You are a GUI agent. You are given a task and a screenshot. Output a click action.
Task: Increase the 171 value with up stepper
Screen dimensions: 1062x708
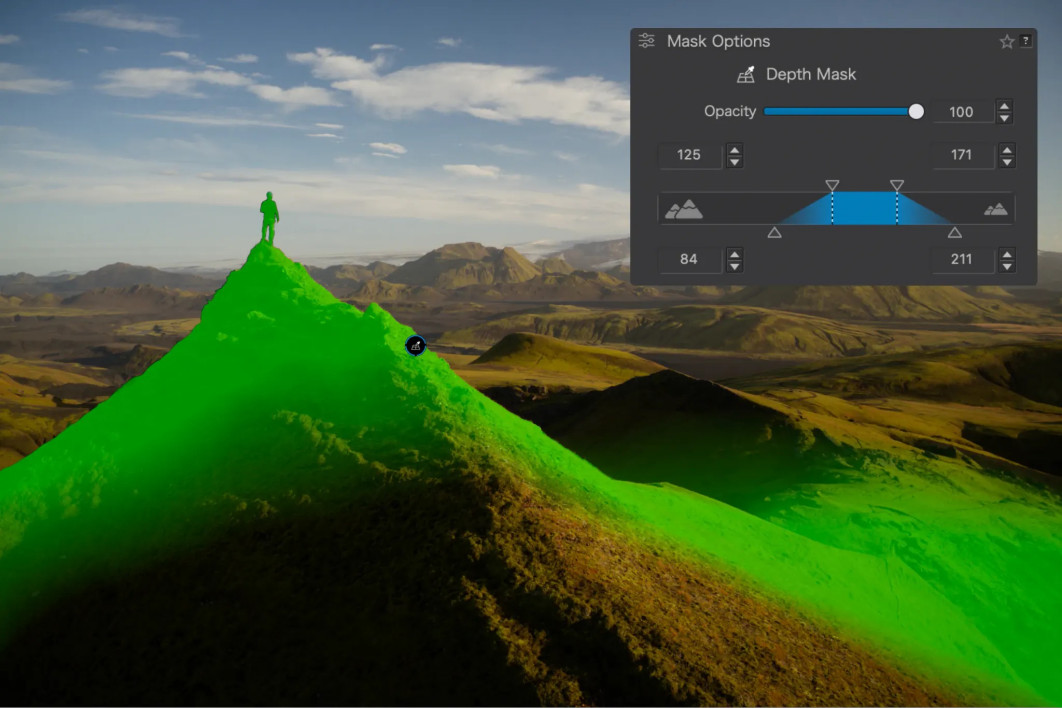1006,149
